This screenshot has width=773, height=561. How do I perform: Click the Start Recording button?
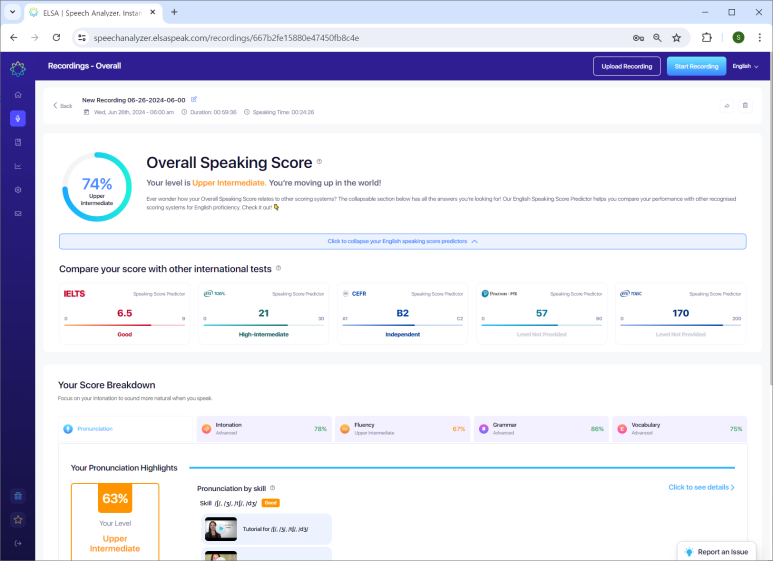click(696, 66)
